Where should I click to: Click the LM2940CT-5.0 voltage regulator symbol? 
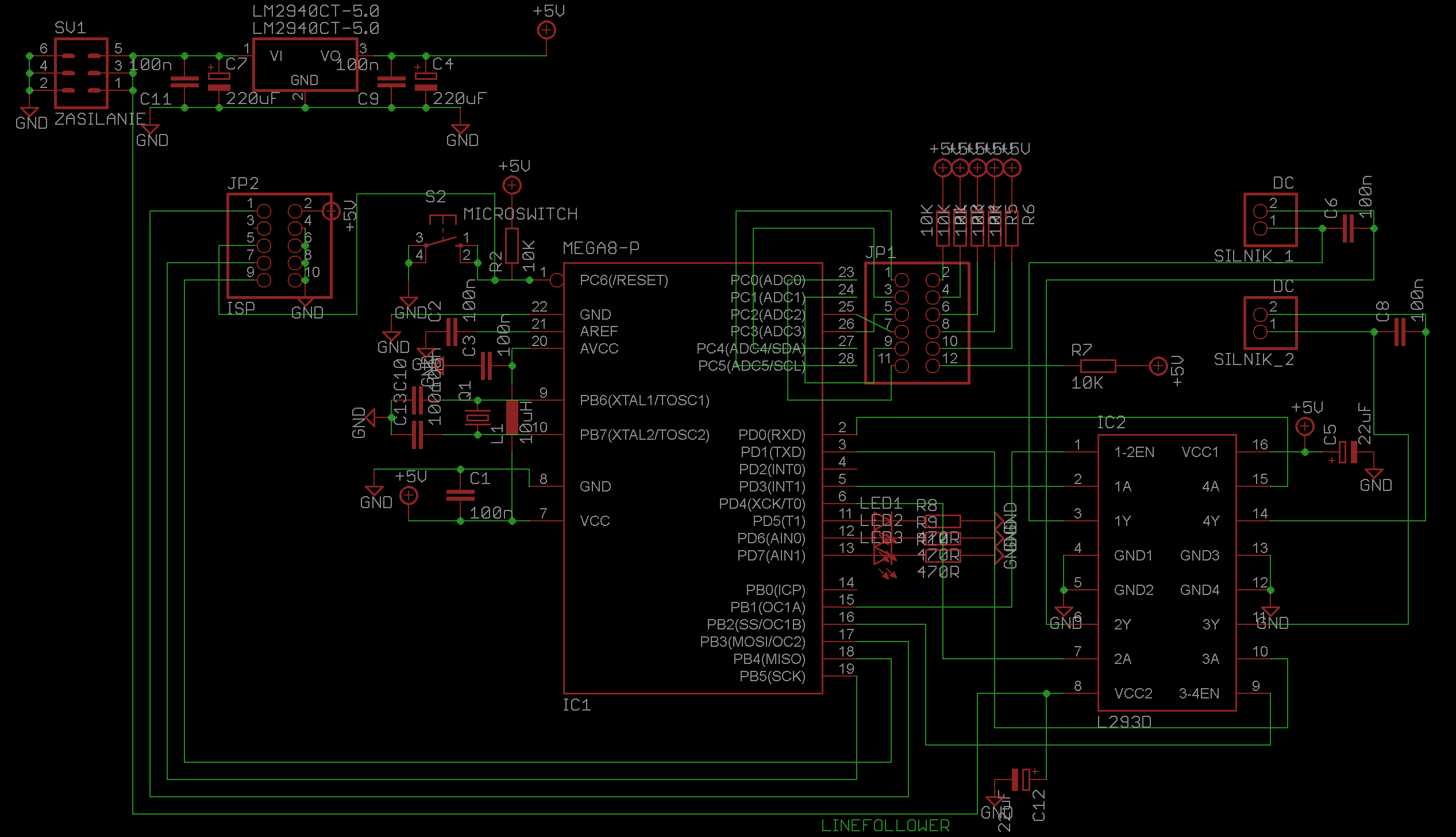coord(305,65)
